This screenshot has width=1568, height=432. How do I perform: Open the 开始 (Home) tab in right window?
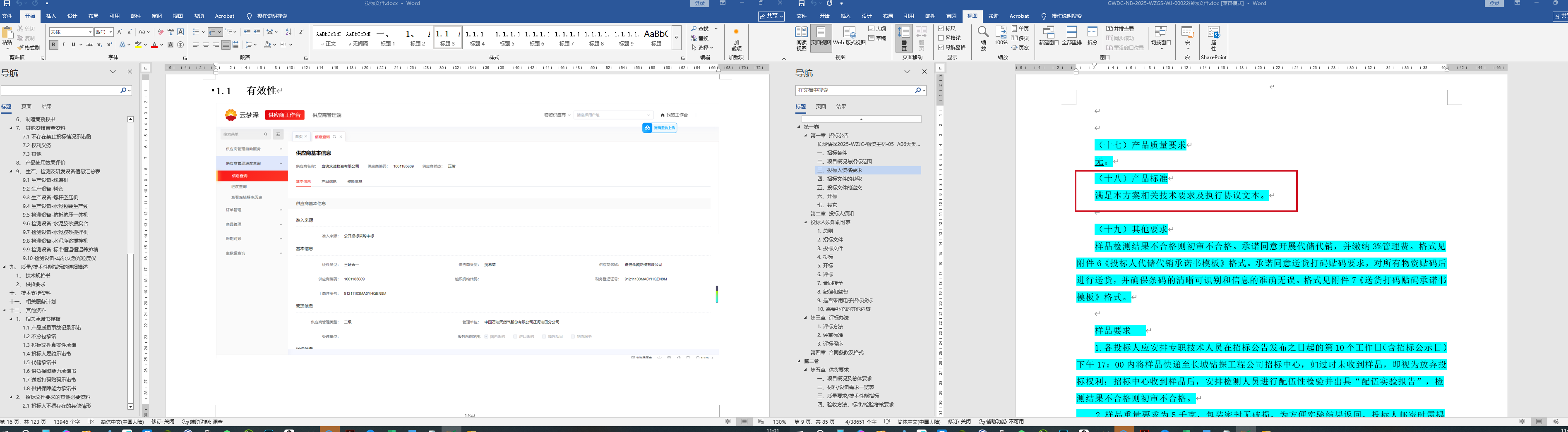825,16
